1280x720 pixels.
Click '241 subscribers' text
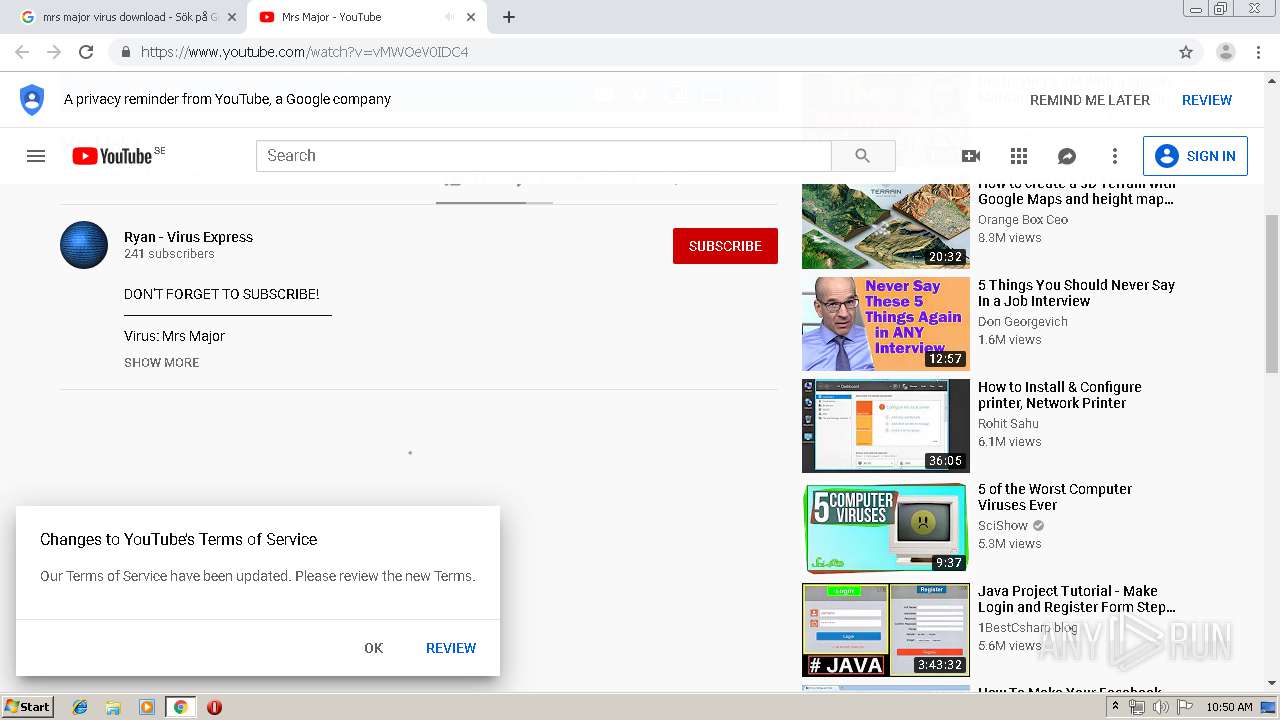point(169,254)
